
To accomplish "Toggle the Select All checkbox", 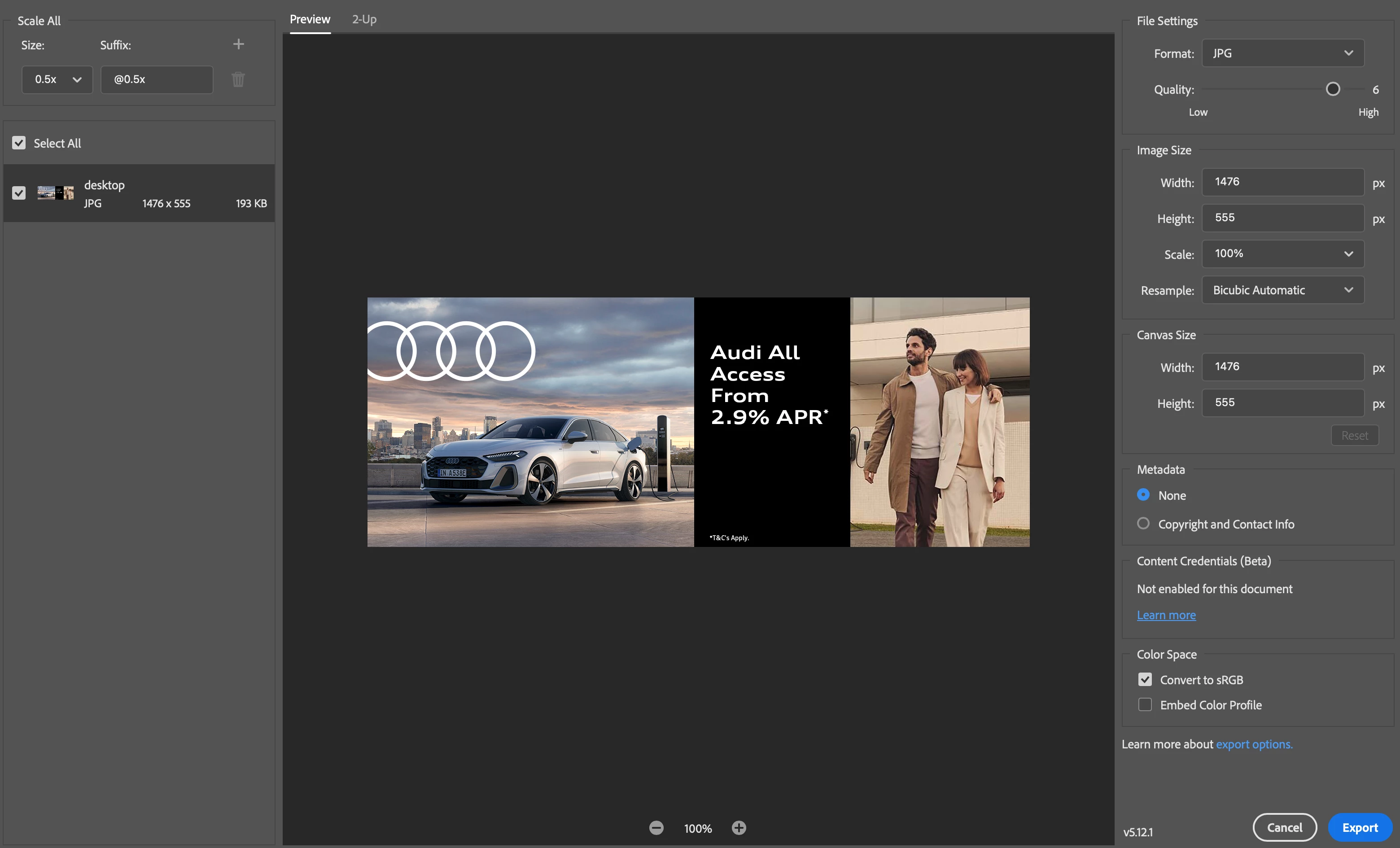I will 19,143.
